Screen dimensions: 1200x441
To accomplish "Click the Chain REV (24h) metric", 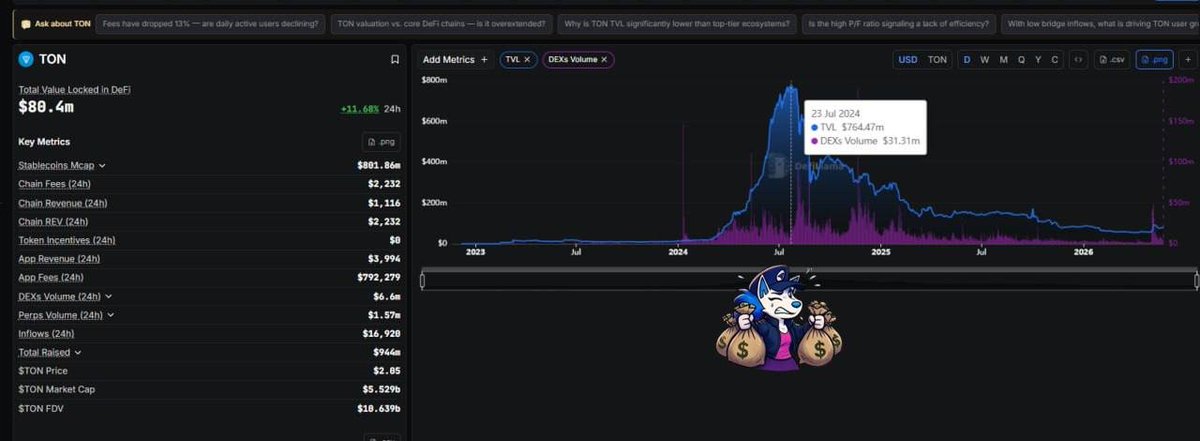I will 53,222.
